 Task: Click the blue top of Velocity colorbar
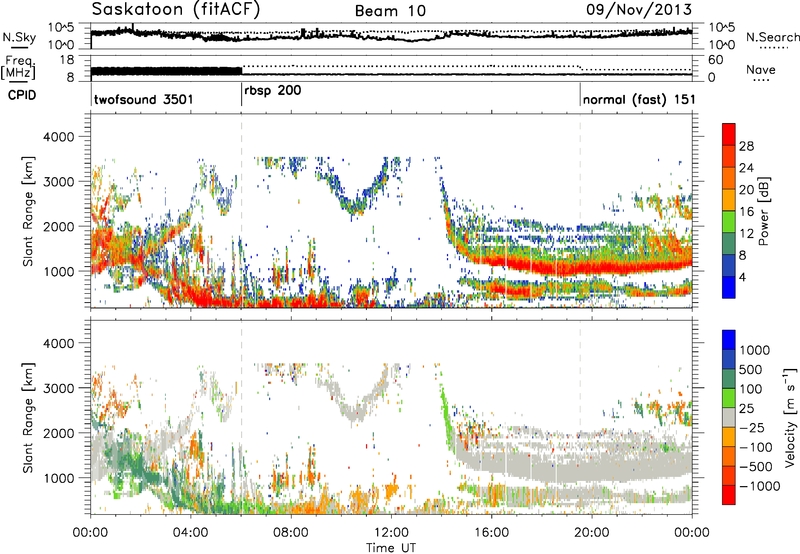coord(729,340)
